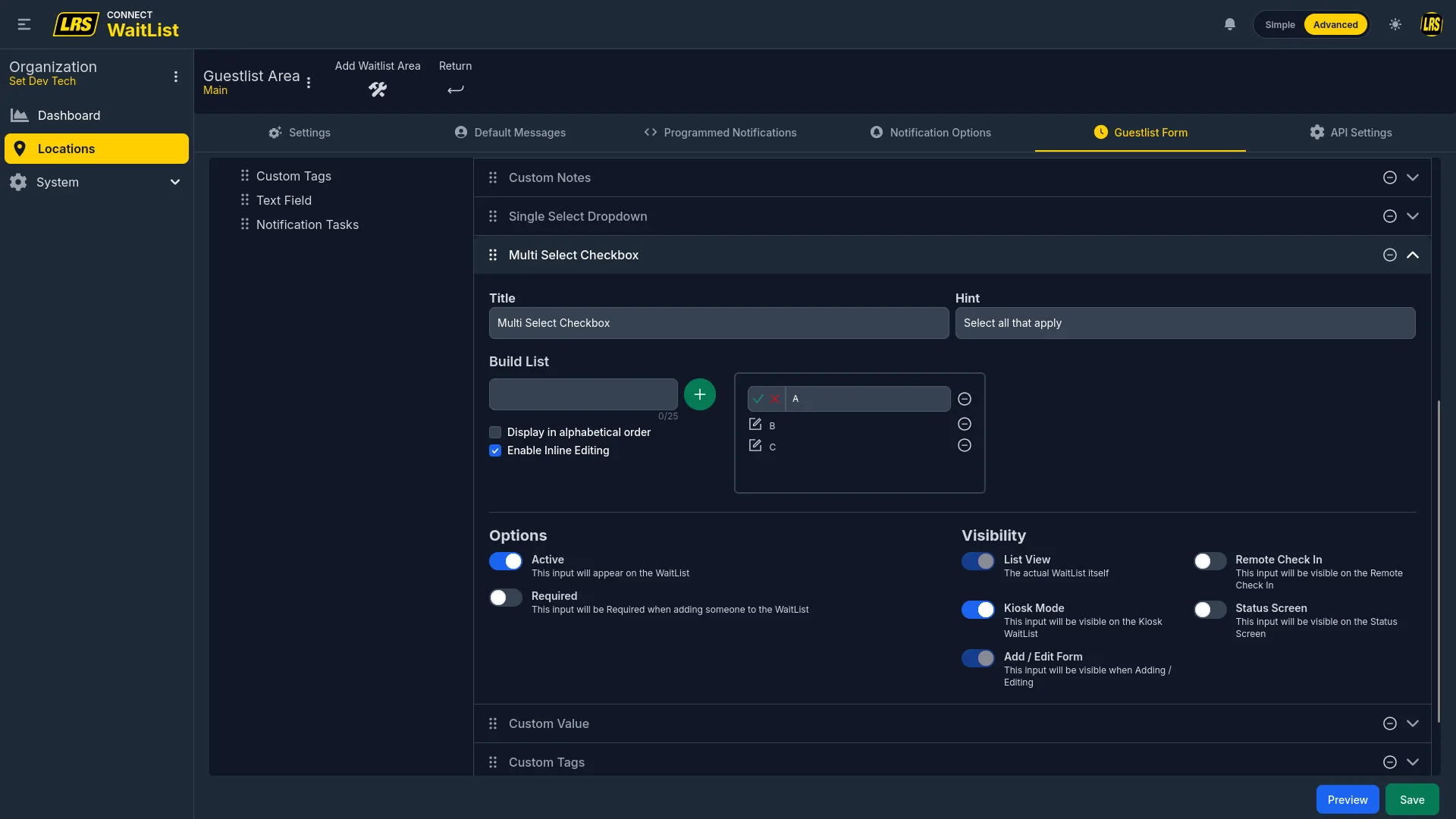Viewport: 1456px width, 819px height.
Task: Open the Default Messages tab
Action: [510, 133]
